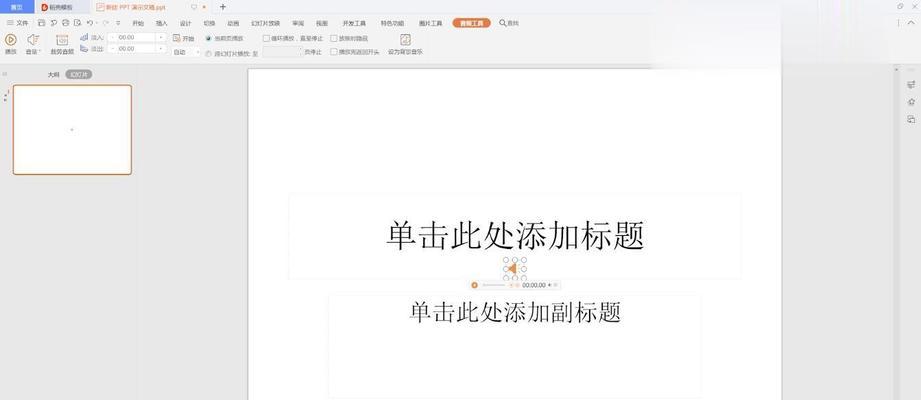
Task: Select the orange speaker audio icon on slide
Action: [x=513, y=268]
